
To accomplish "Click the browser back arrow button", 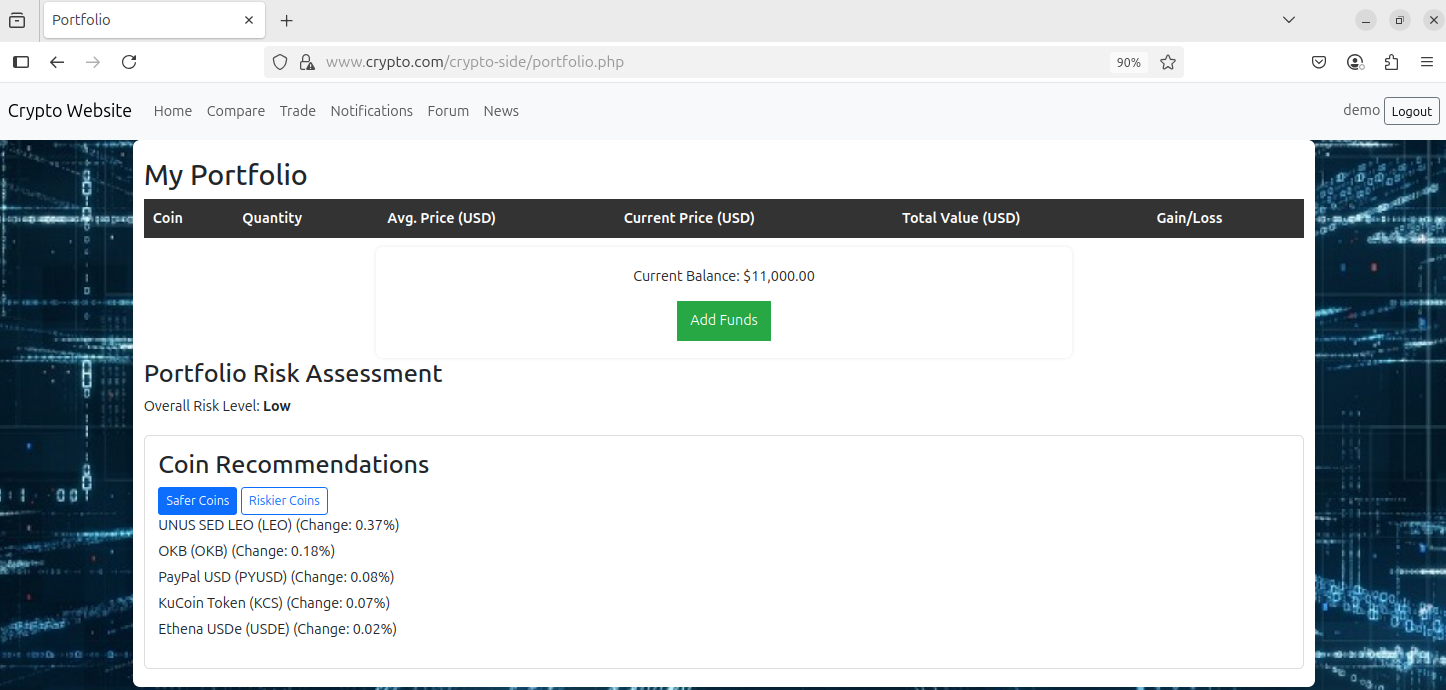I will pos(57,62).
